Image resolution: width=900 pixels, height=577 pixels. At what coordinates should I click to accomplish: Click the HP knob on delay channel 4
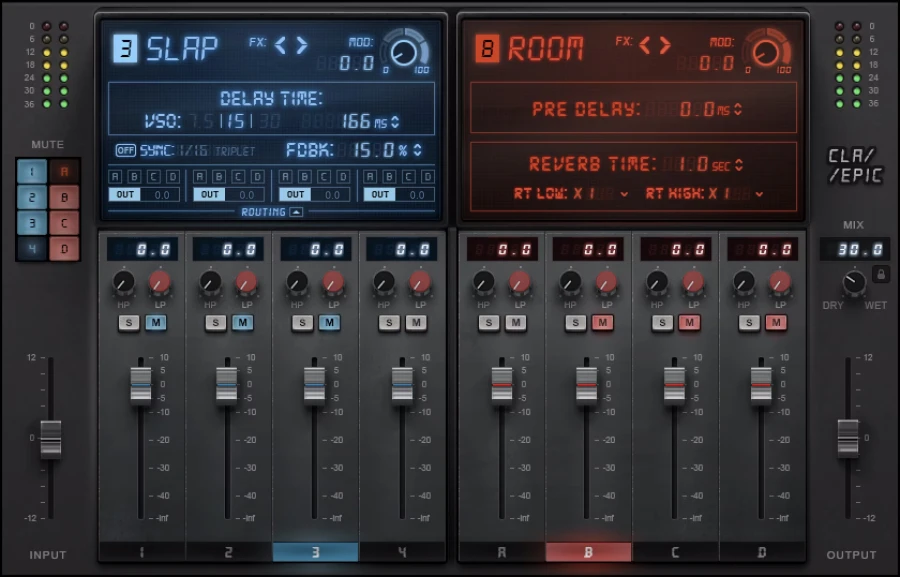tap(383, 282)
